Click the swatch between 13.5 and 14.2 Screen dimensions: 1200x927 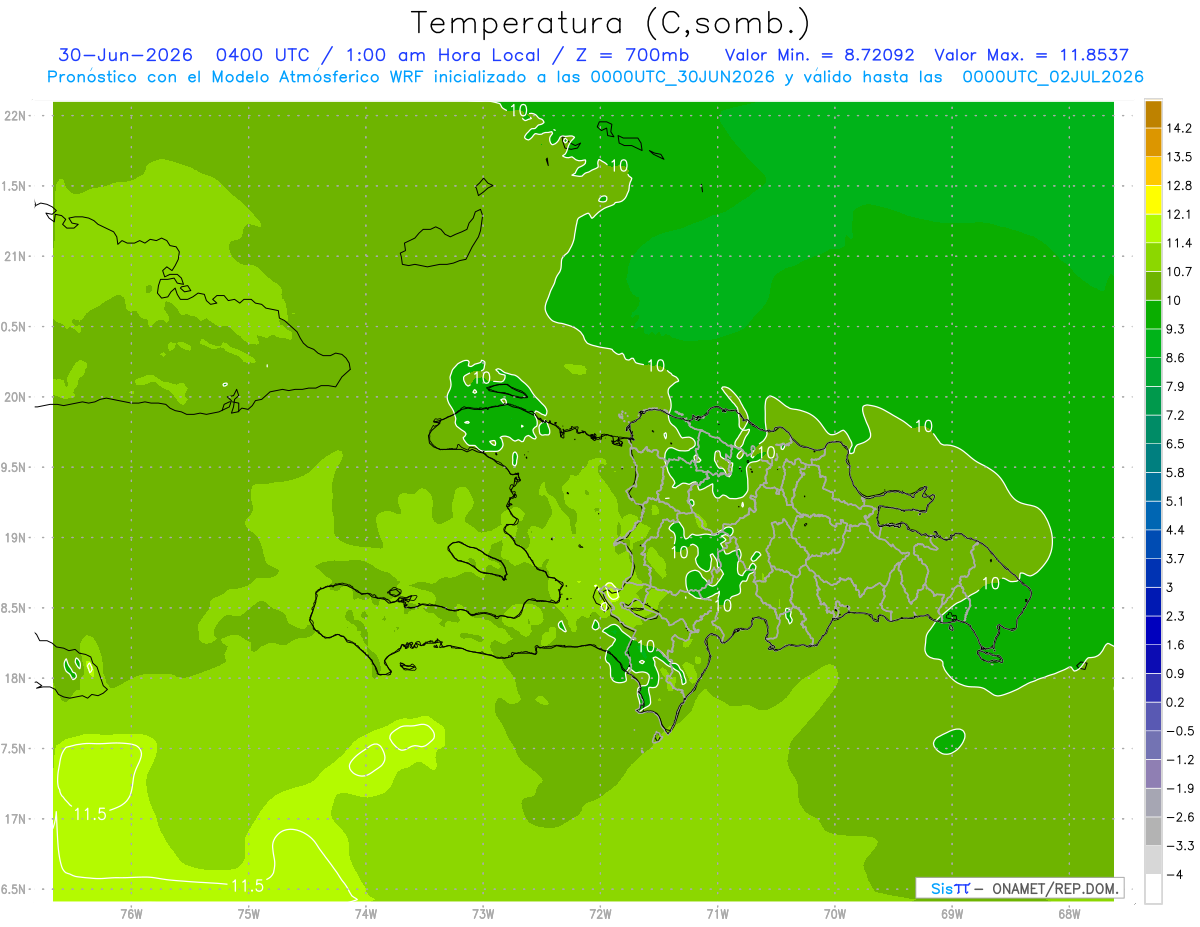click(x=1153, y=142)
